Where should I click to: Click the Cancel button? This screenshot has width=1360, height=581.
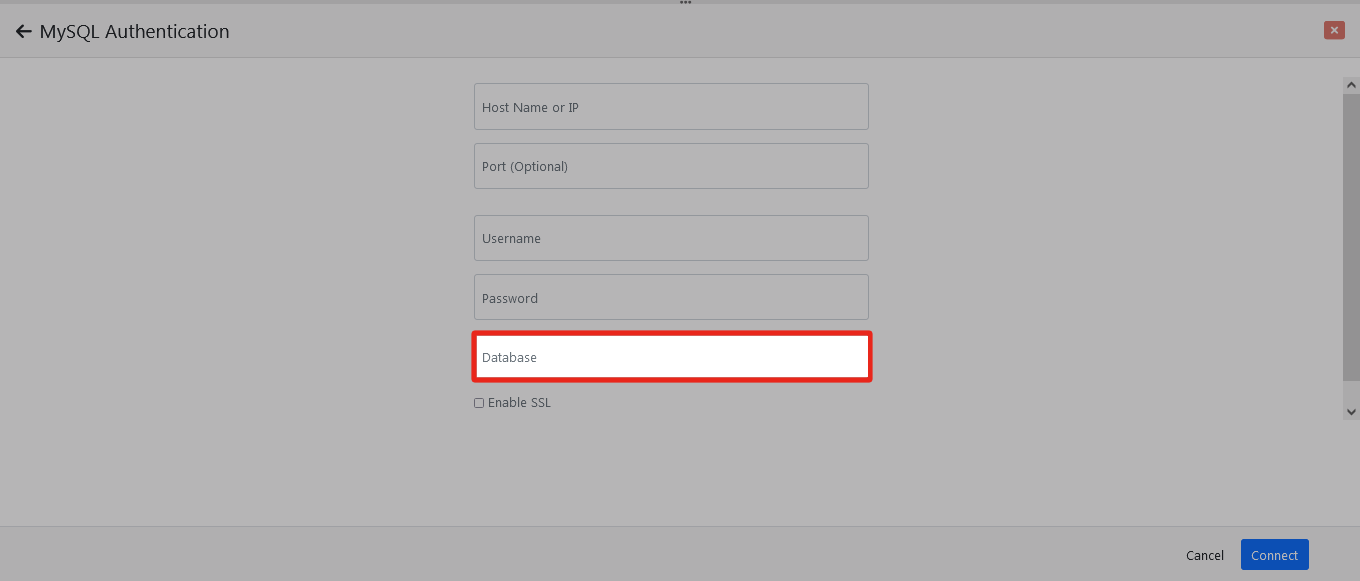tap(1204, 555)
